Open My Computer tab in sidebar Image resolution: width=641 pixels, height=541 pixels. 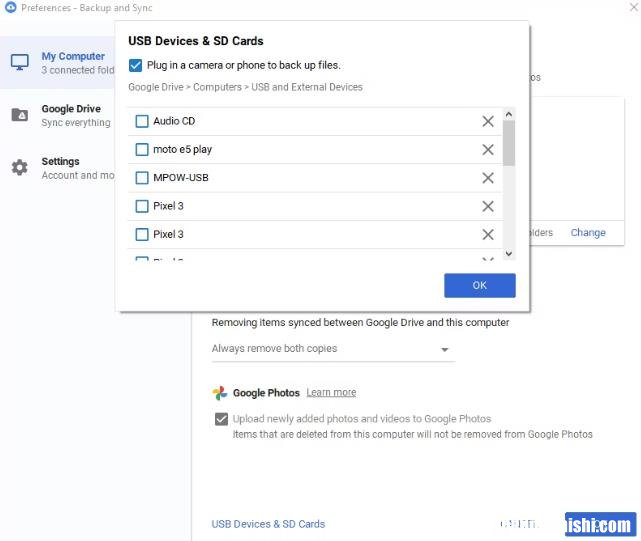point(58,63)
